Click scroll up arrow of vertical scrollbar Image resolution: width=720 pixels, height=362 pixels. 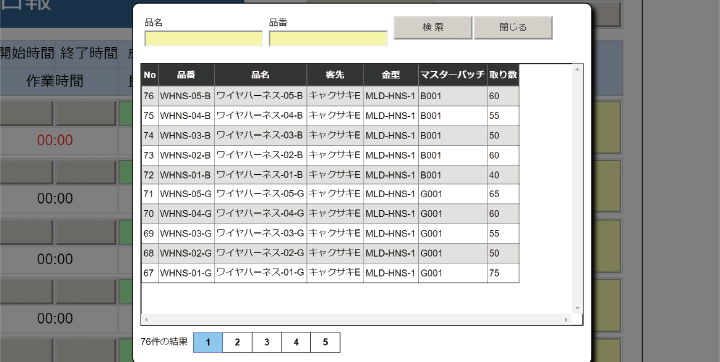[x=577, y=69]
